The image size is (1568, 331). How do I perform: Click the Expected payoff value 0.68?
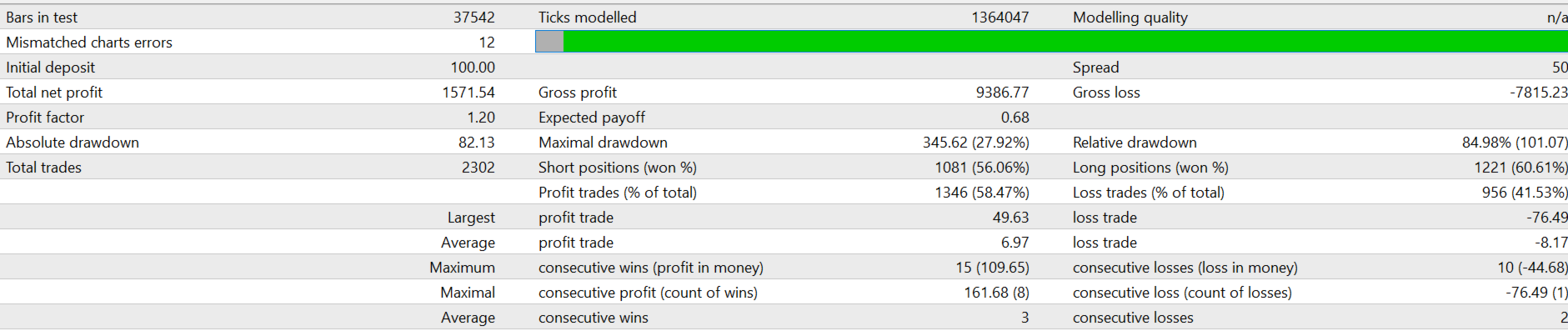click(1015, 118)
